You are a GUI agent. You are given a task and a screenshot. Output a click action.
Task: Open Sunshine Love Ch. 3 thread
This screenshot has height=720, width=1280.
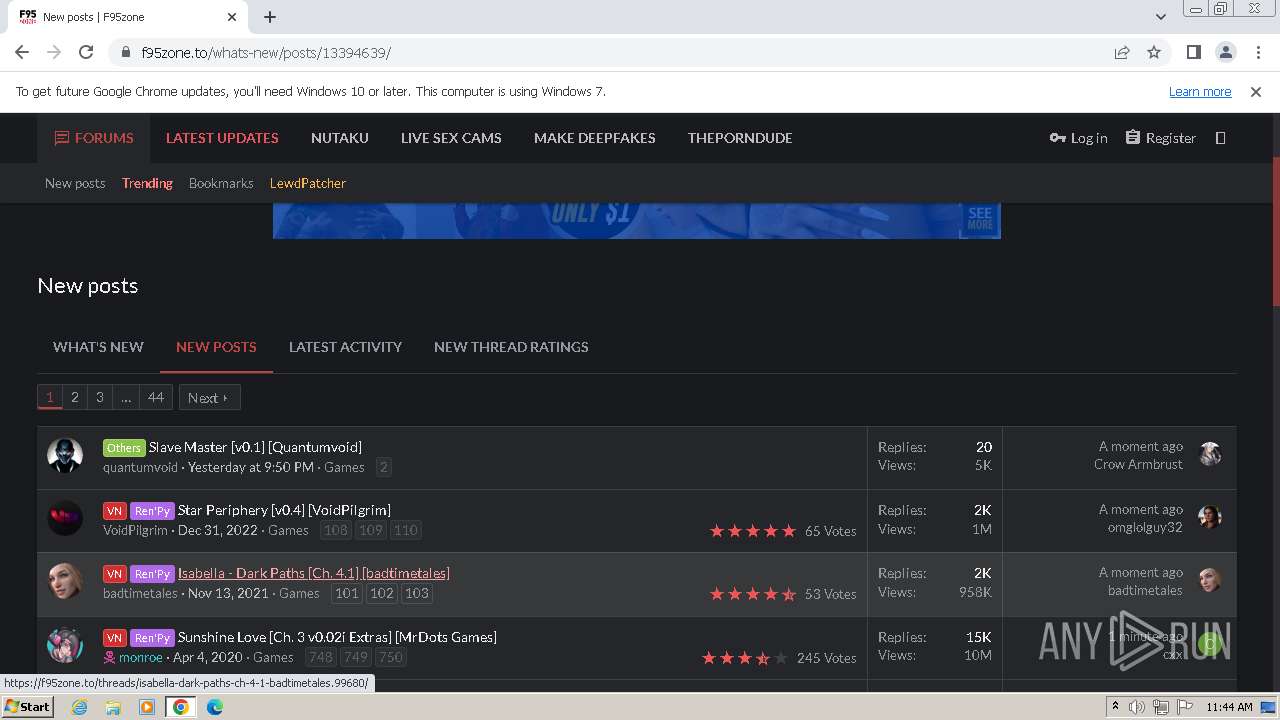coord(337,637)
